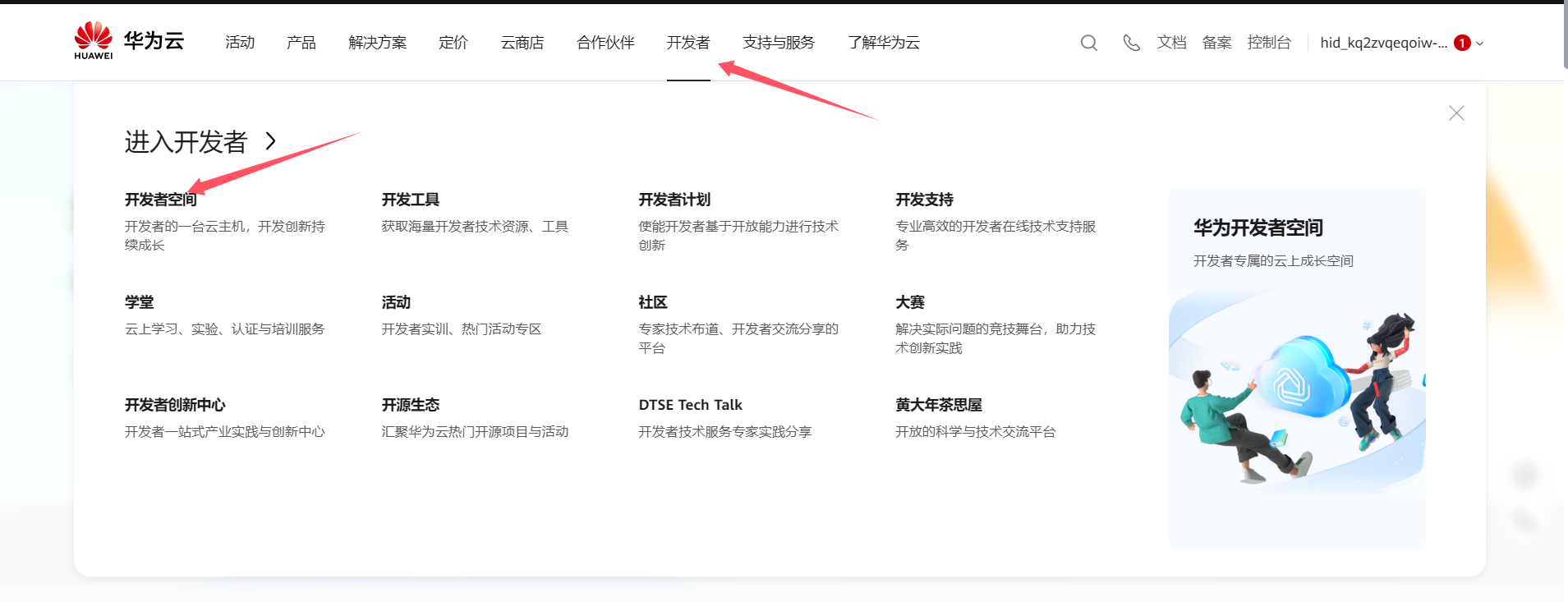Open the 定价 top menu
Viewport: 1568px width, 602px height.
click(453, 43)
